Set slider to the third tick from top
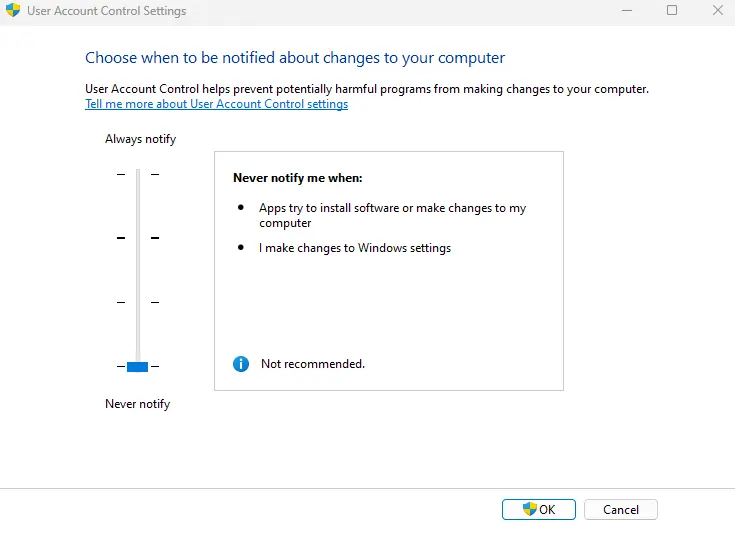This screenshot has height=544, width=735. [138, 302]
